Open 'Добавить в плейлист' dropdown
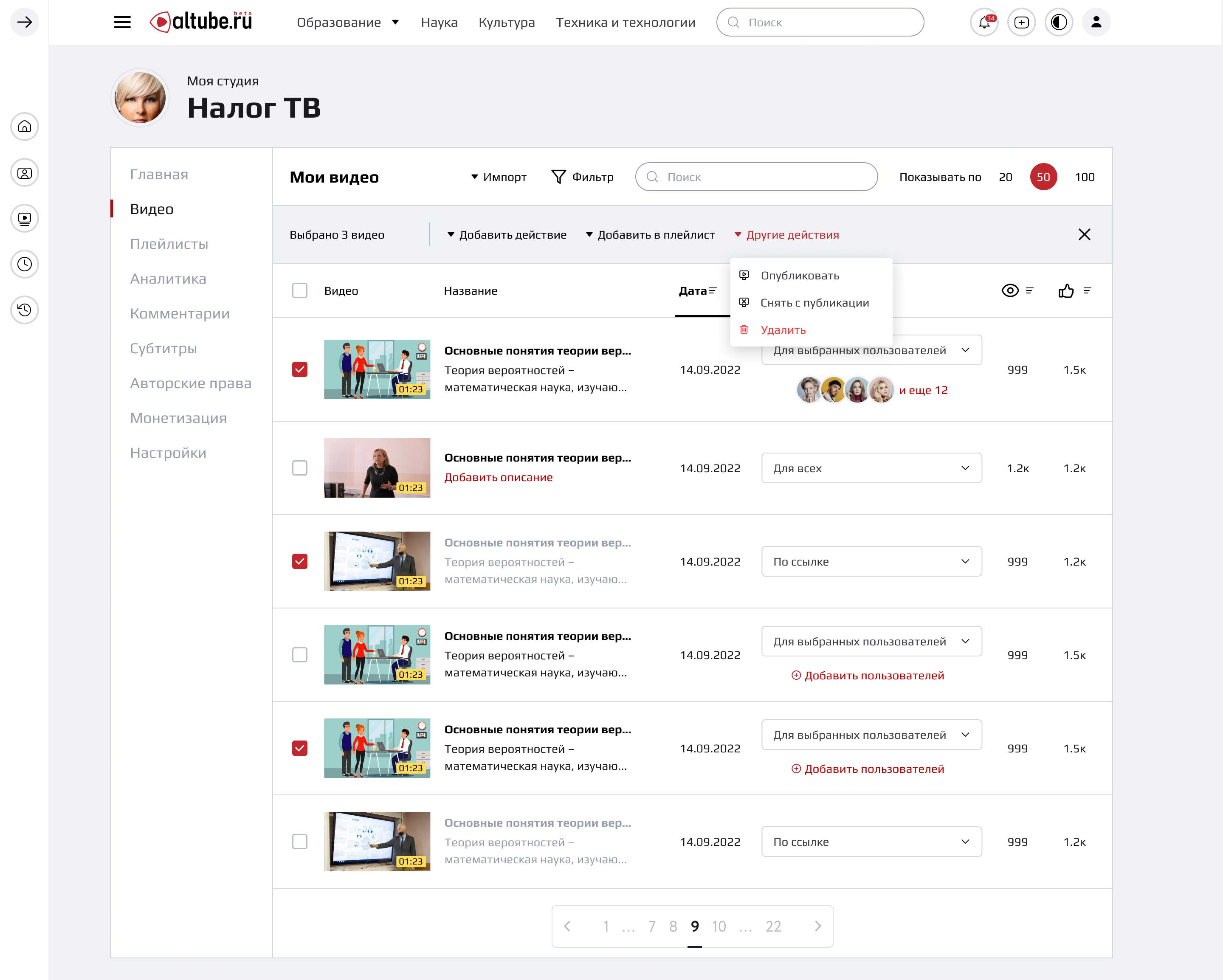The image size is (1223, 980). click(650, 235)
